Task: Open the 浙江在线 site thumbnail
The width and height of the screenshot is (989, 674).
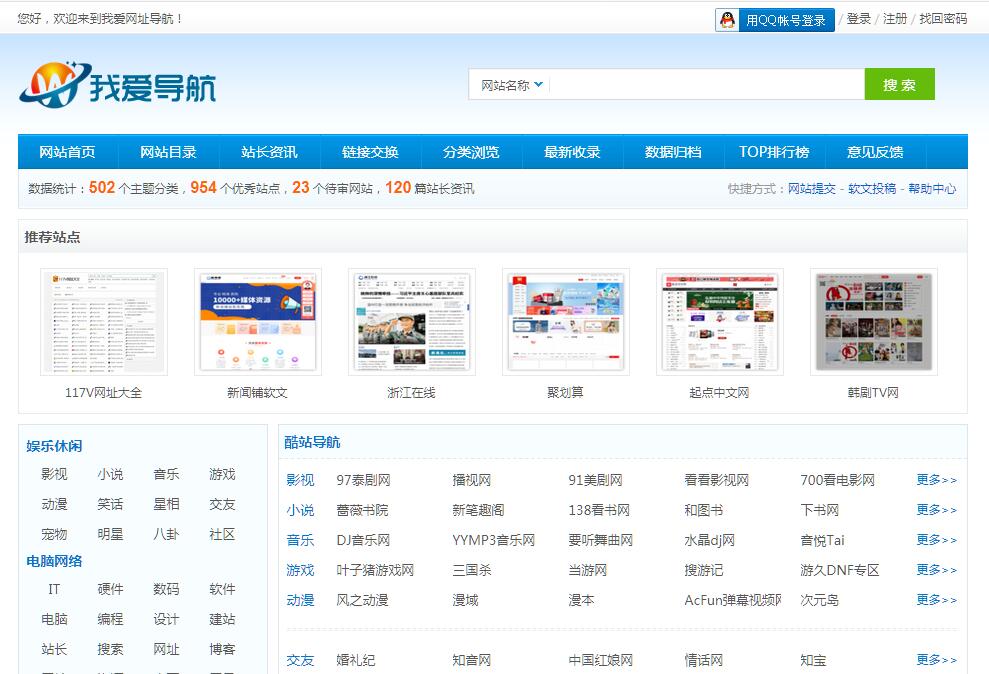Action: (412, 322)
